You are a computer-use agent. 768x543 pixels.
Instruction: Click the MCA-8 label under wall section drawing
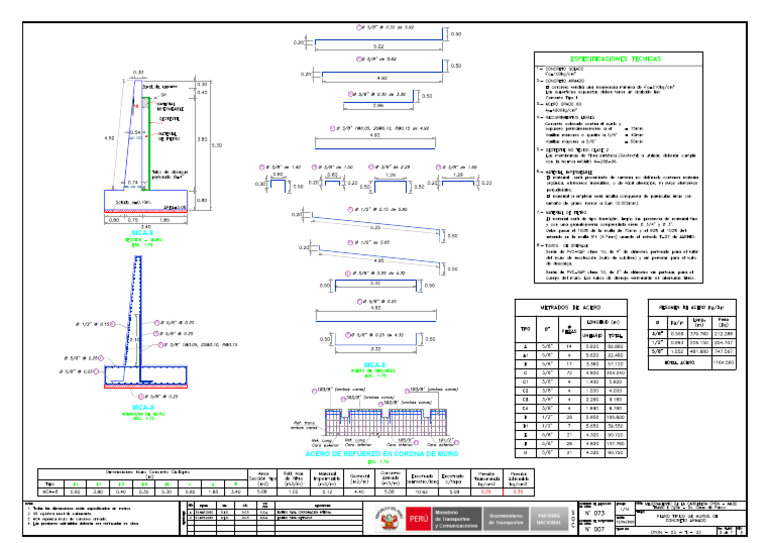click(143, 233)
